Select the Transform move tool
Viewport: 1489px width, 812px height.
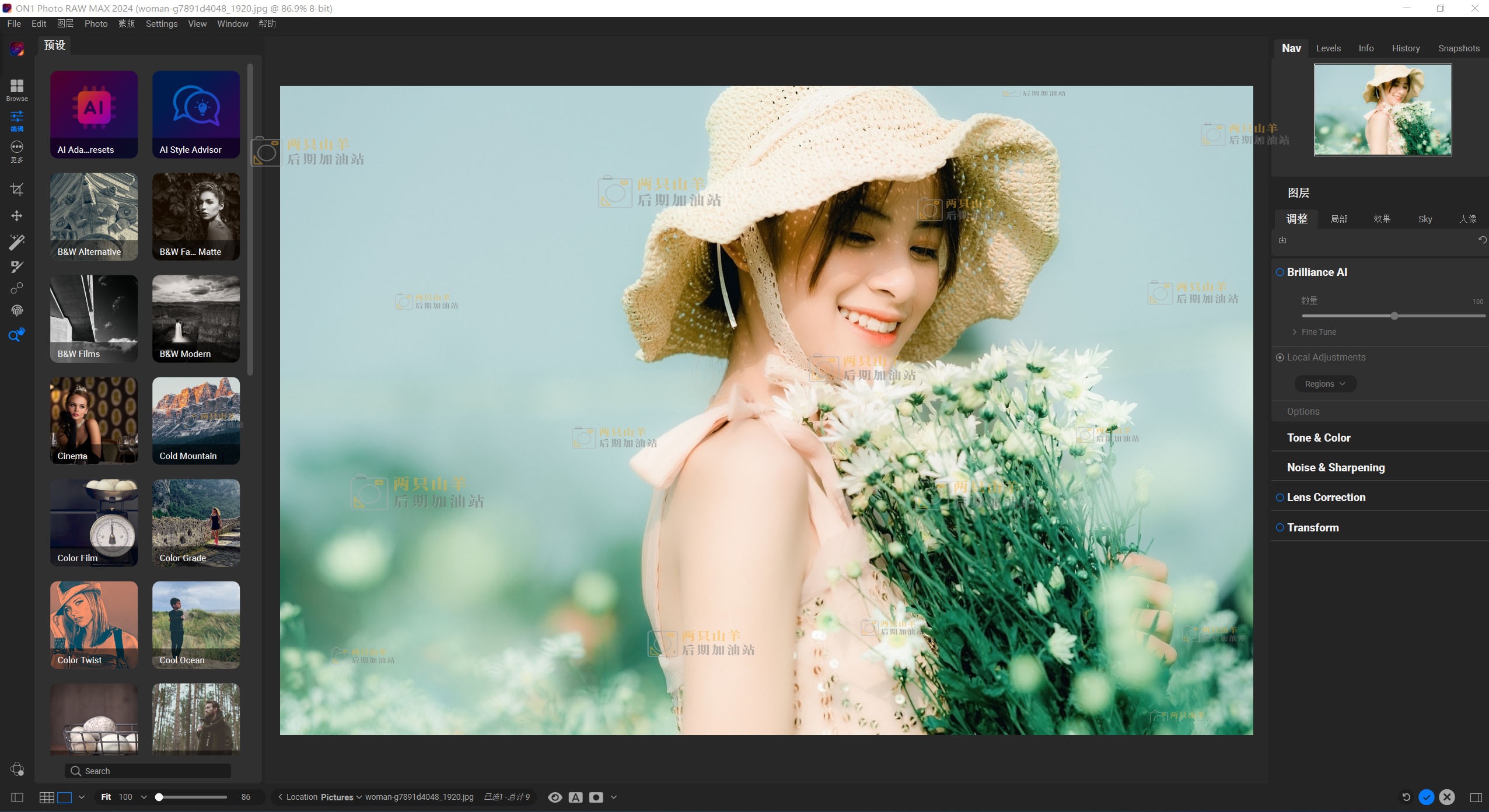[x=17, y=216]
